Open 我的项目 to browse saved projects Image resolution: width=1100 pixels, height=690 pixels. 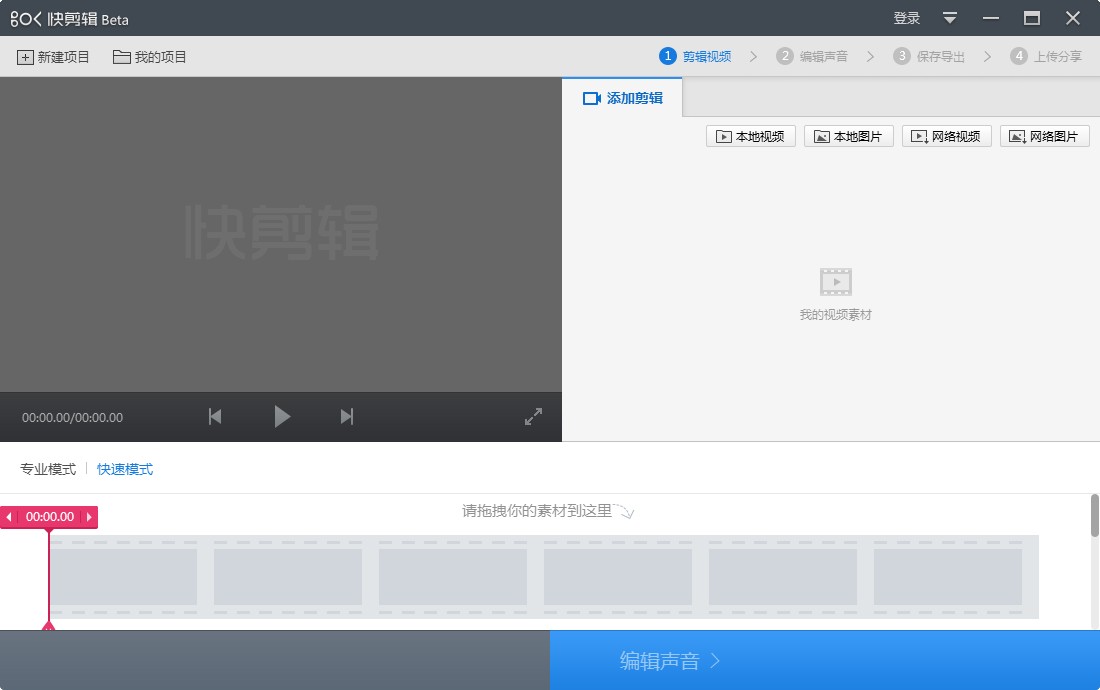[x=150, y=57]
